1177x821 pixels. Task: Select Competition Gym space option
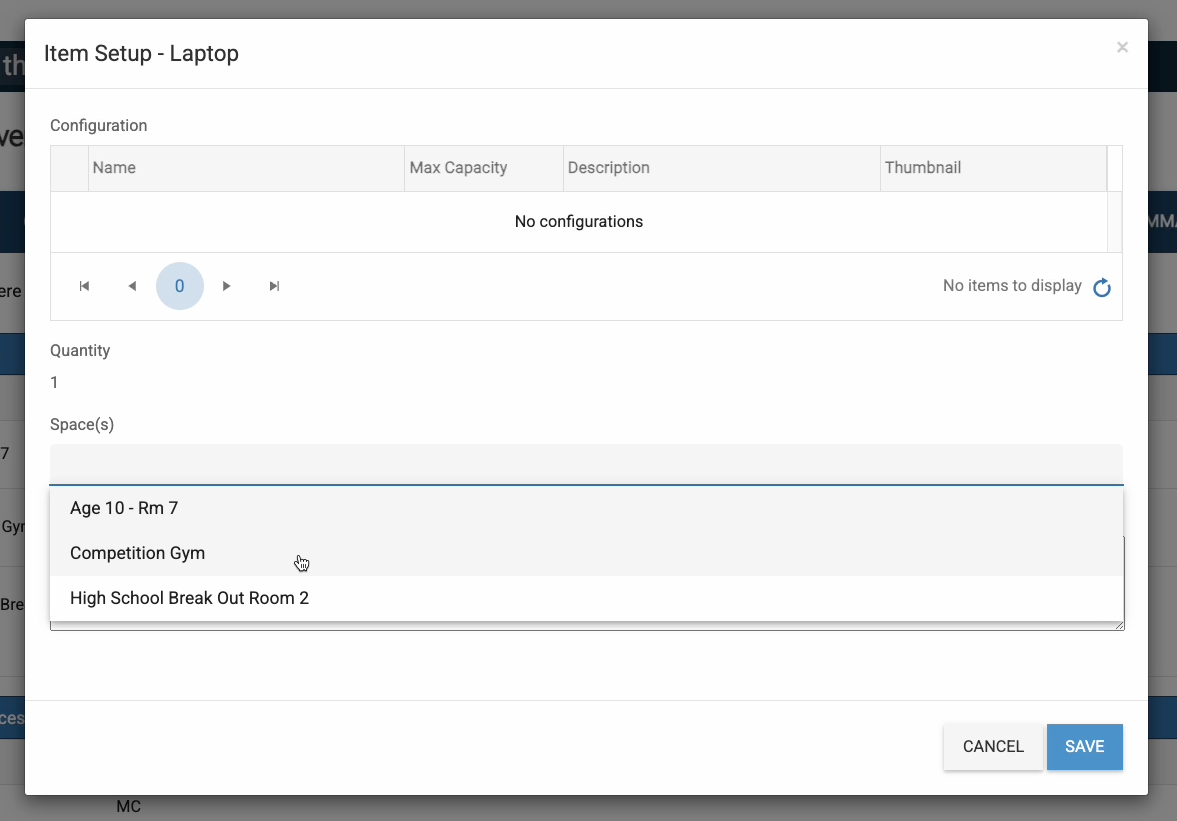(137, 553)
